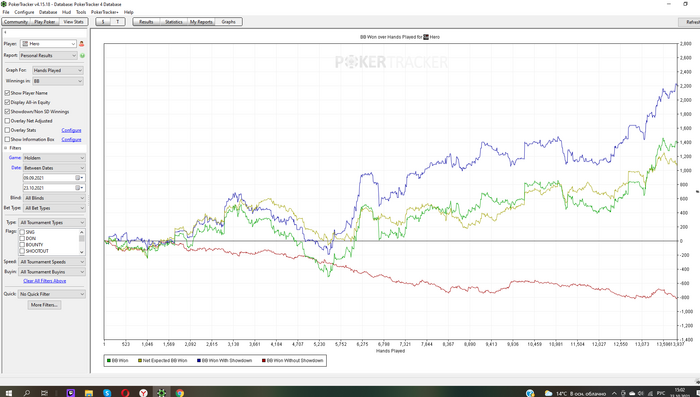Enable Show Information Box checkbox
This screenshot has width=700, height=397.
click(x=7, y=139)
